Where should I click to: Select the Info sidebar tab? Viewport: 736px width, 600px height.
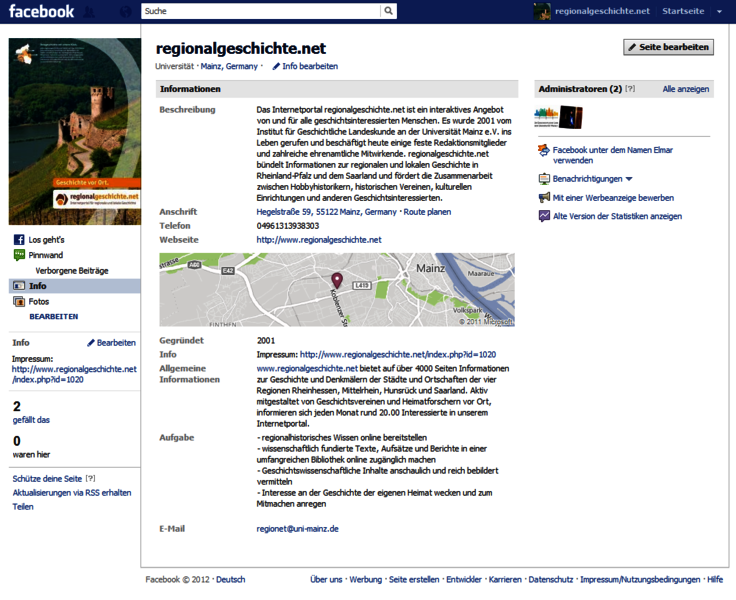coord(75,286)
